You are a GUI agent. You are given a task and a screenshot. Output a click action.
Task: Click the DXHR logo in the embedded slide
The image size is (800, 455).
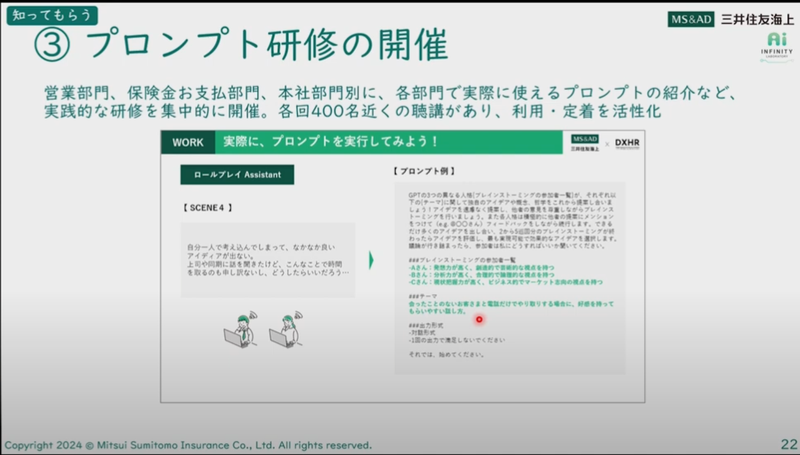pyautogui.click(x=627, y=143)
